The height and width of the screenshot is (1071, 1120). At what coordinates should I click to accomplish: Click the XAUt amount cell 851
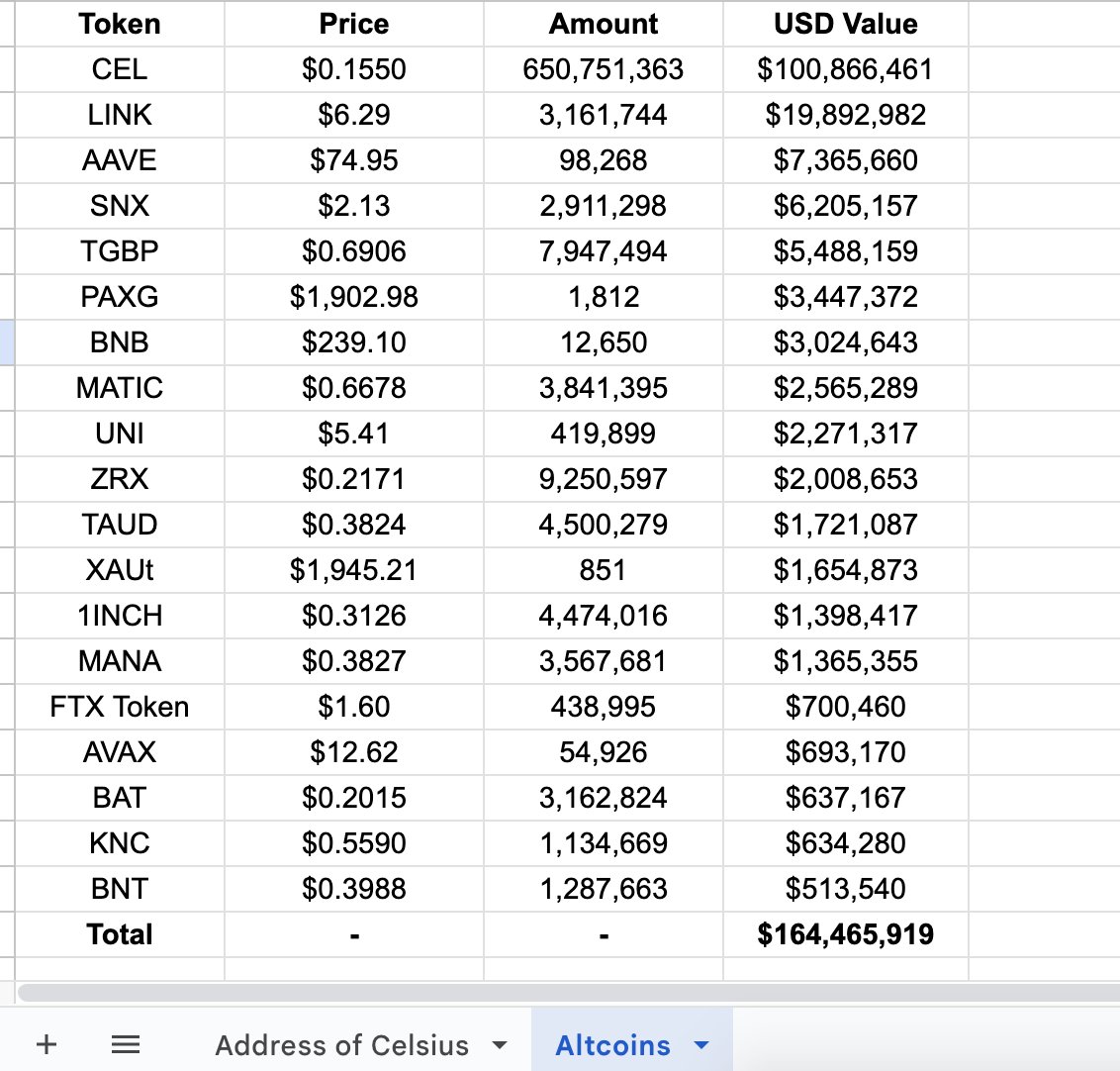(x=604, y=570)
